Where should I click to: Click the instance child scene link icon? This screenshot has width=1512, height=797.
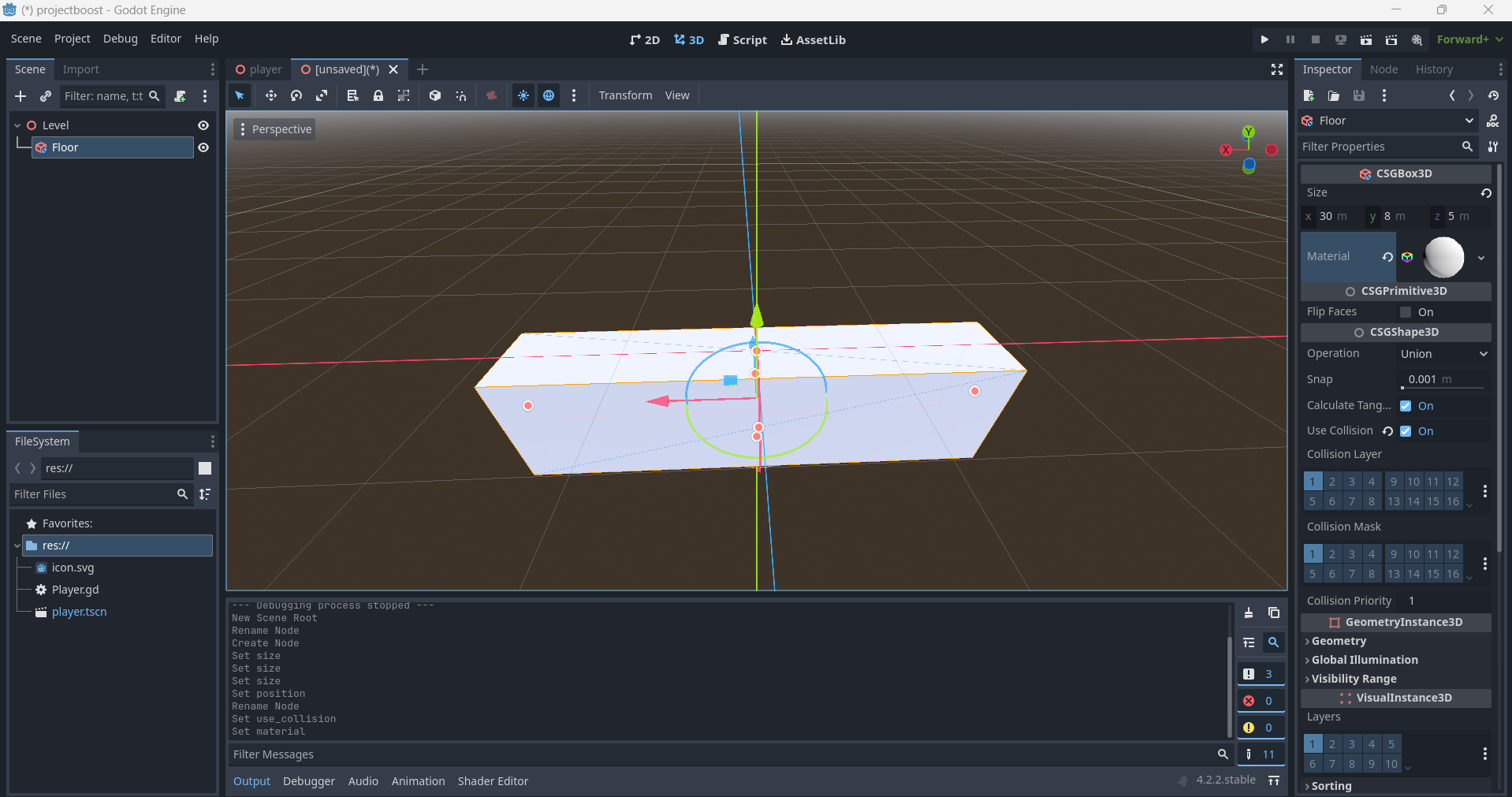tap(46, 96)
